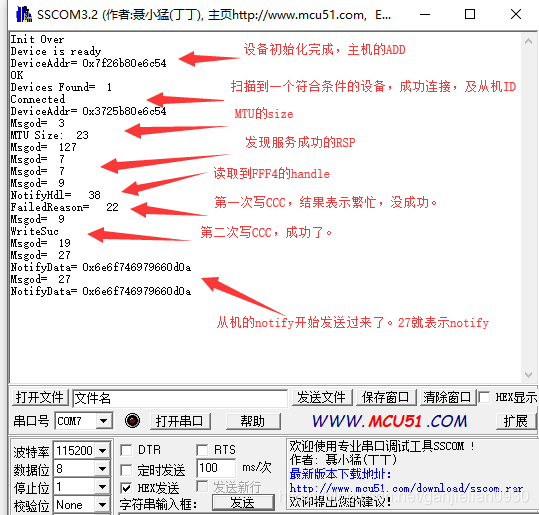Enable the 定时发送 checkbox

coord(126,470)
